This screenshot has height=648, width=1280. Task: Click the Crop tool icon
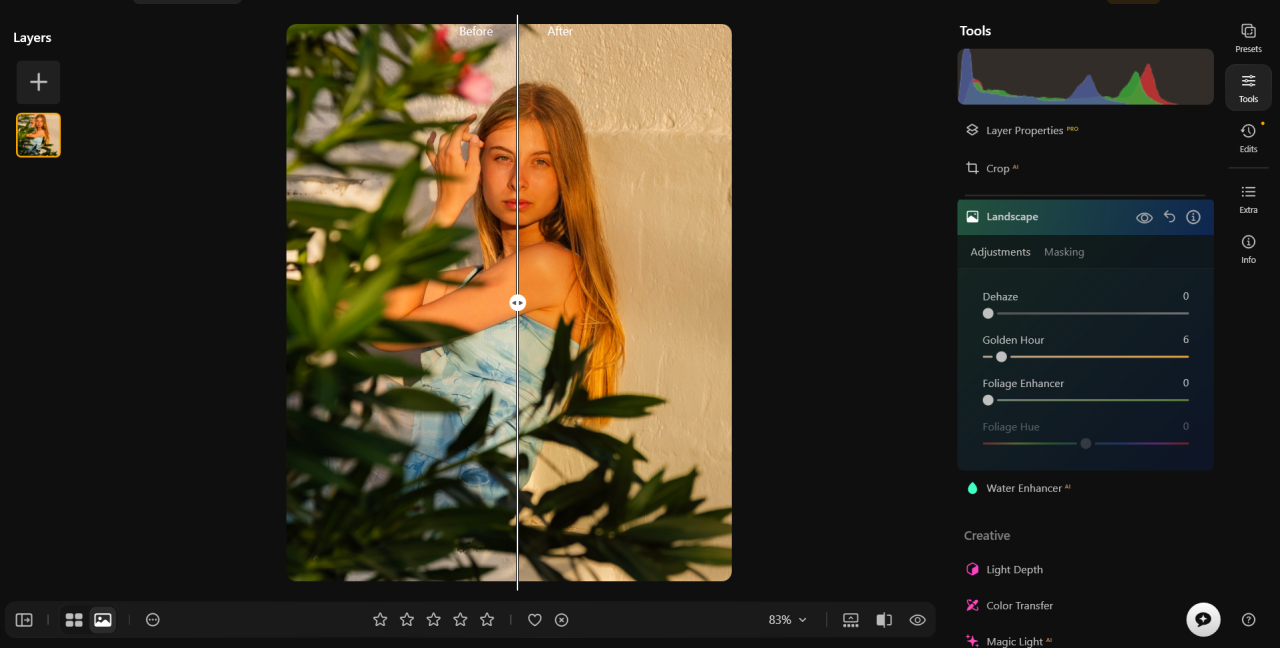(x=972, y=168)
